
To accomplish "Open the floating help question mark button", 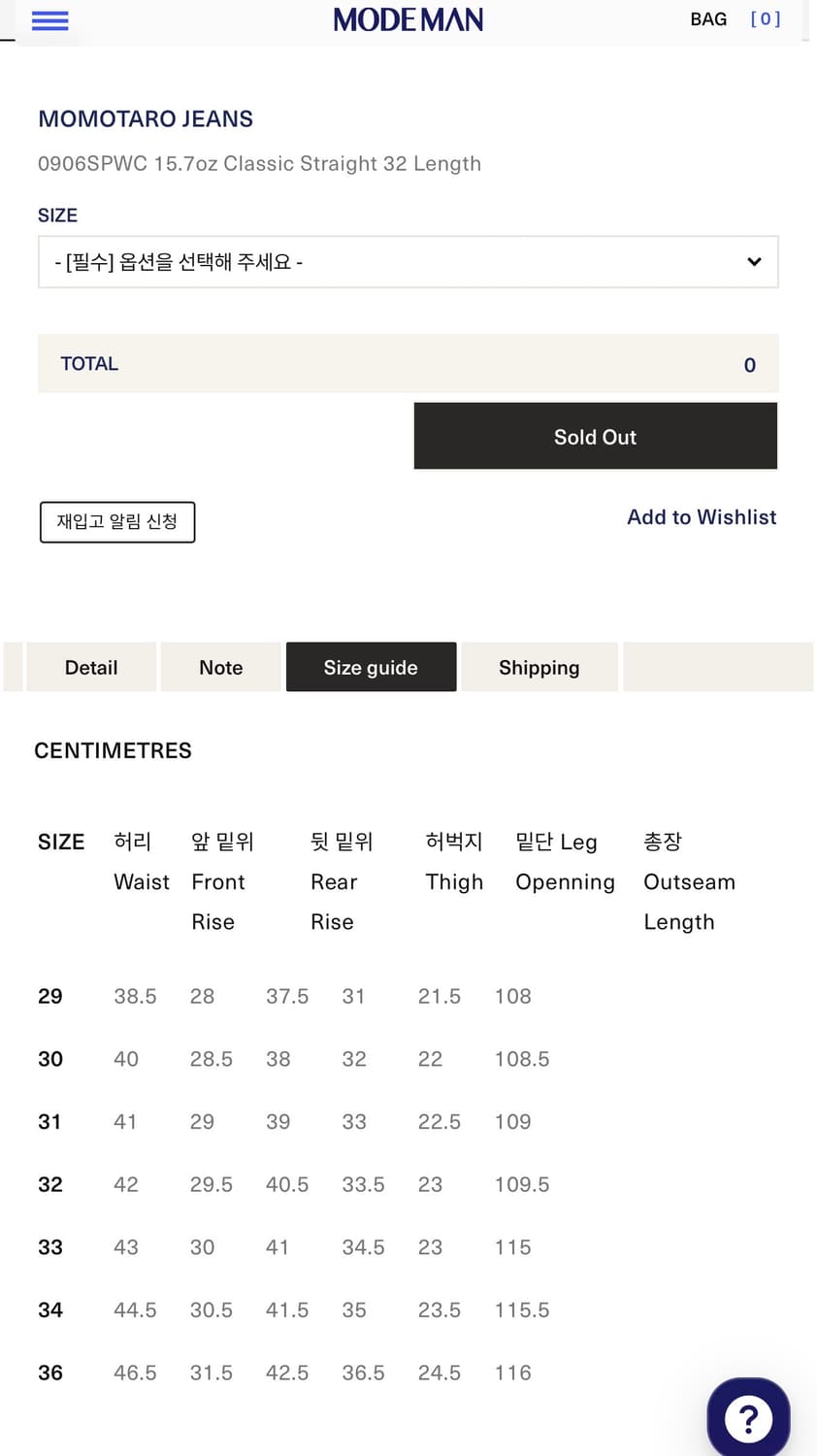I will click(x=748, y=1418).
